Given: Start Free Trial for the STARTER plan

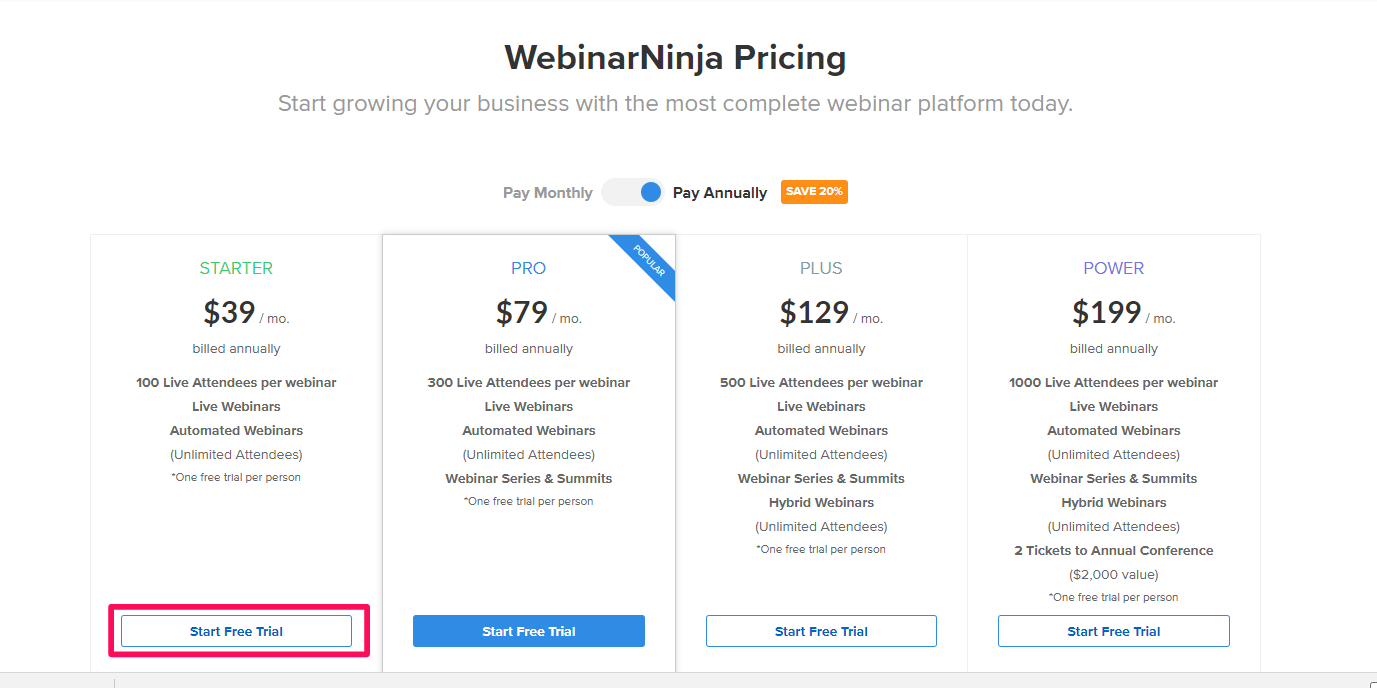Looking at the screenshot, I should pos(236,630).
